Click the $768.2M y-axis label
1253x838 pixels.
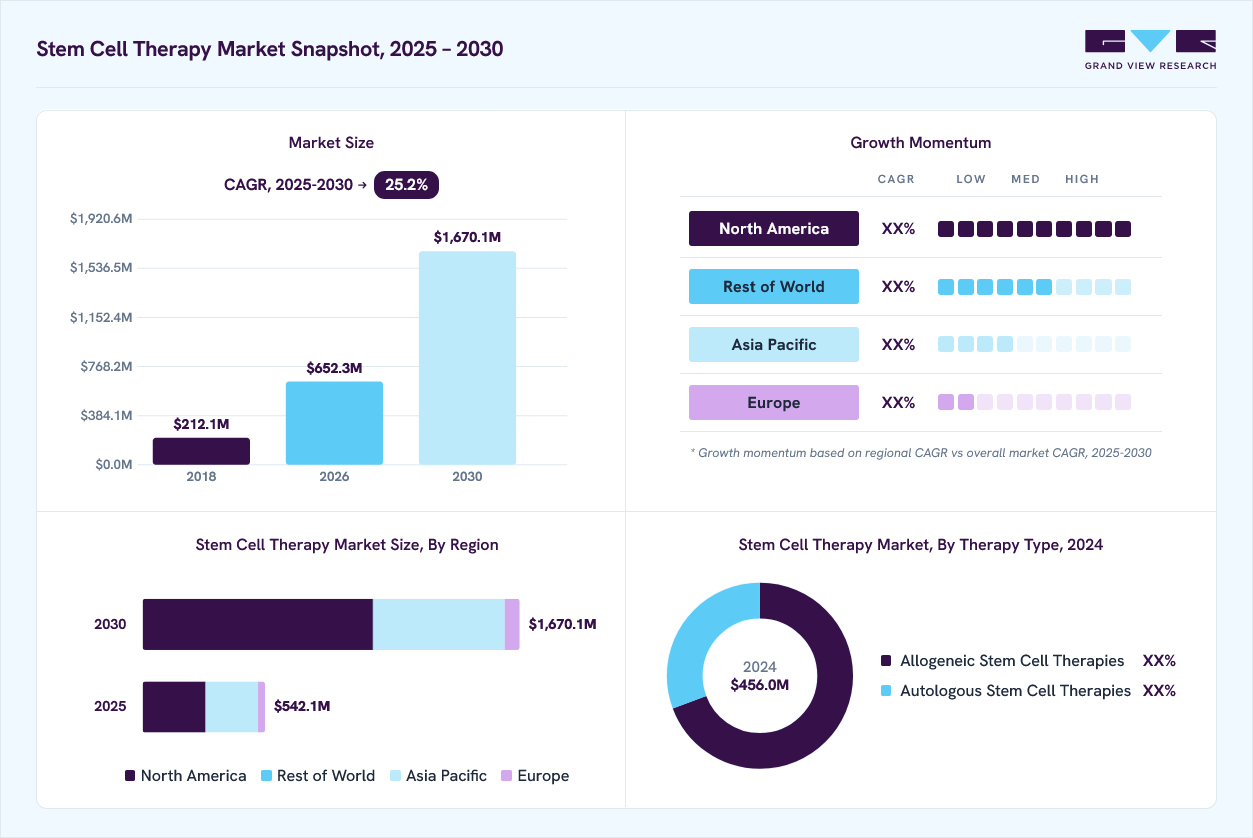point(107,366)
